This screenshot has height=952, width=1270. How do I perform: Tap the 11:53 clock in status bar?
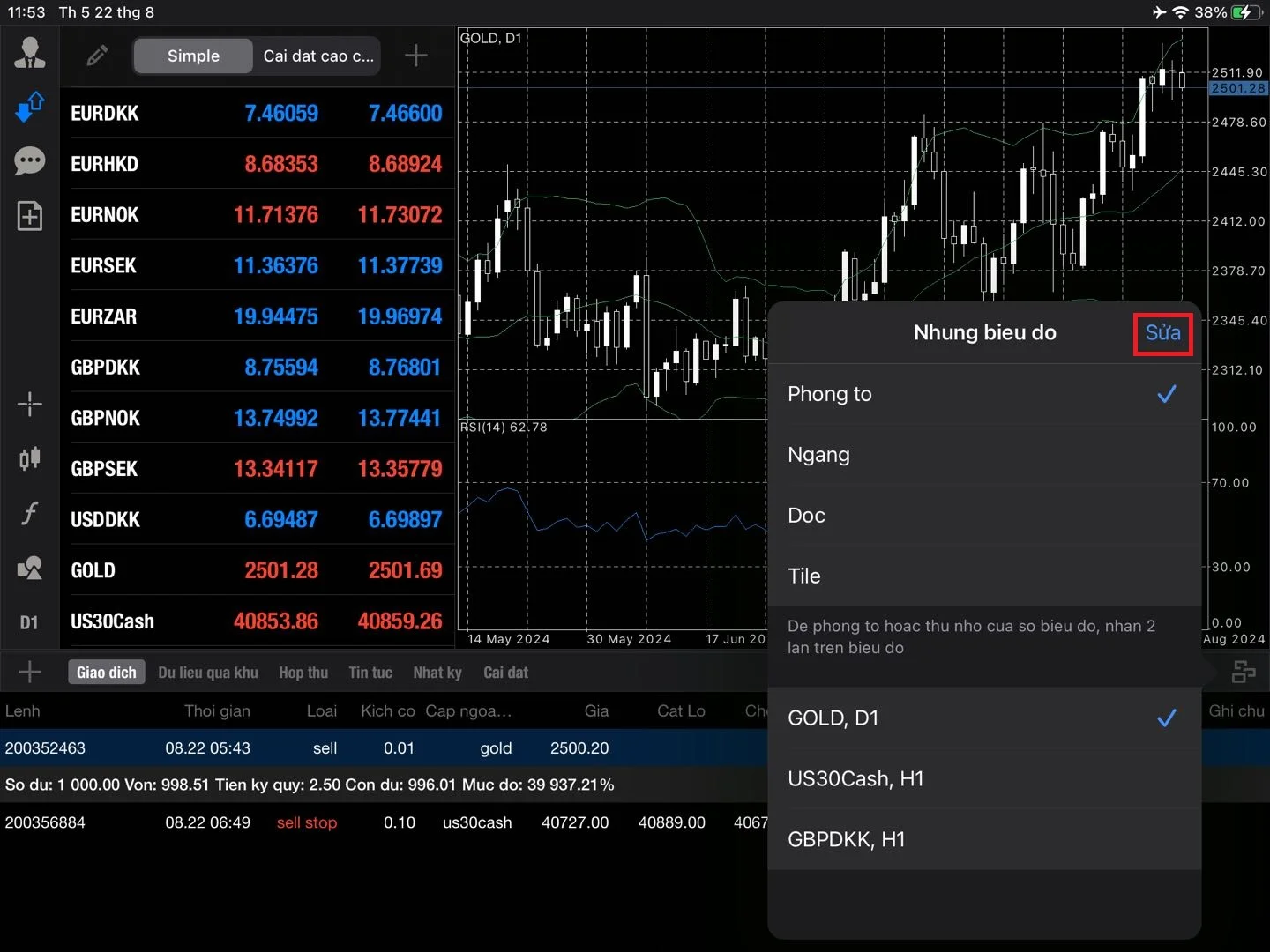(x=26, y=12)
